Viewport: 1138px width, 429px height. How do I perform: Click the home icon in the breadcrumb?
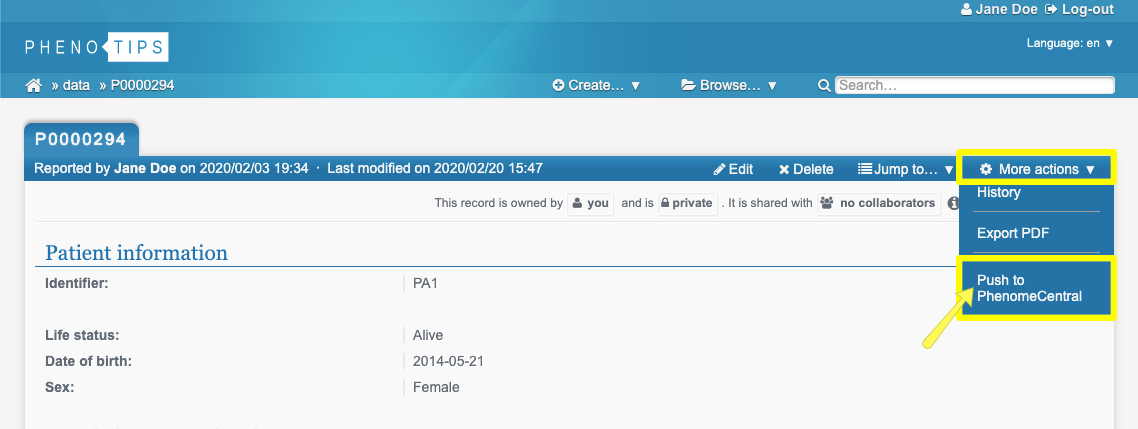point(33,86)
